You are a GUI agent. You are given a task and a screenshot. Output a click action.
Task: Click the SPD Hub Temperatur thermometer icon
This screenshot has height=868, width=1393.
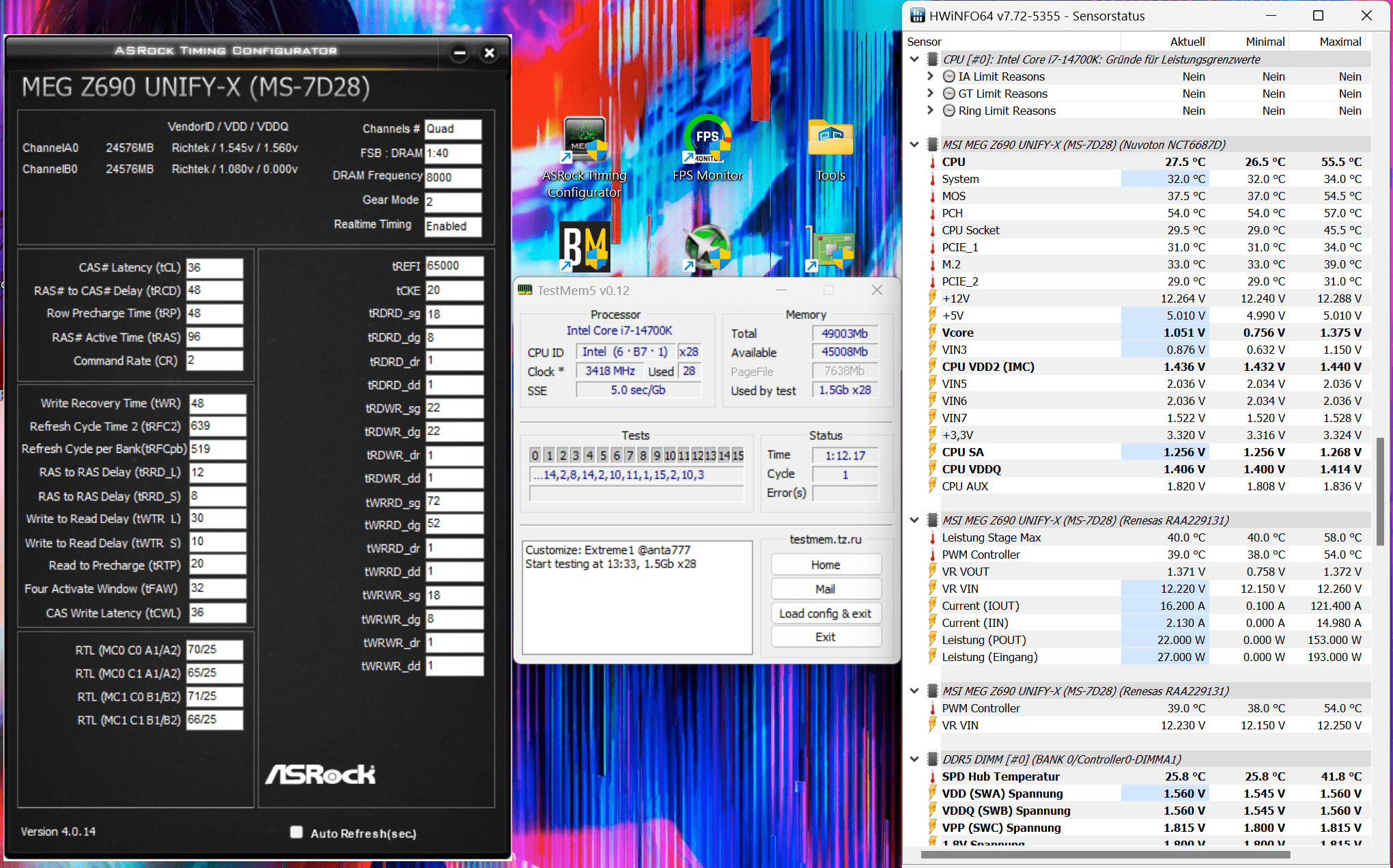pyautogui.click(x=932, y=776)
